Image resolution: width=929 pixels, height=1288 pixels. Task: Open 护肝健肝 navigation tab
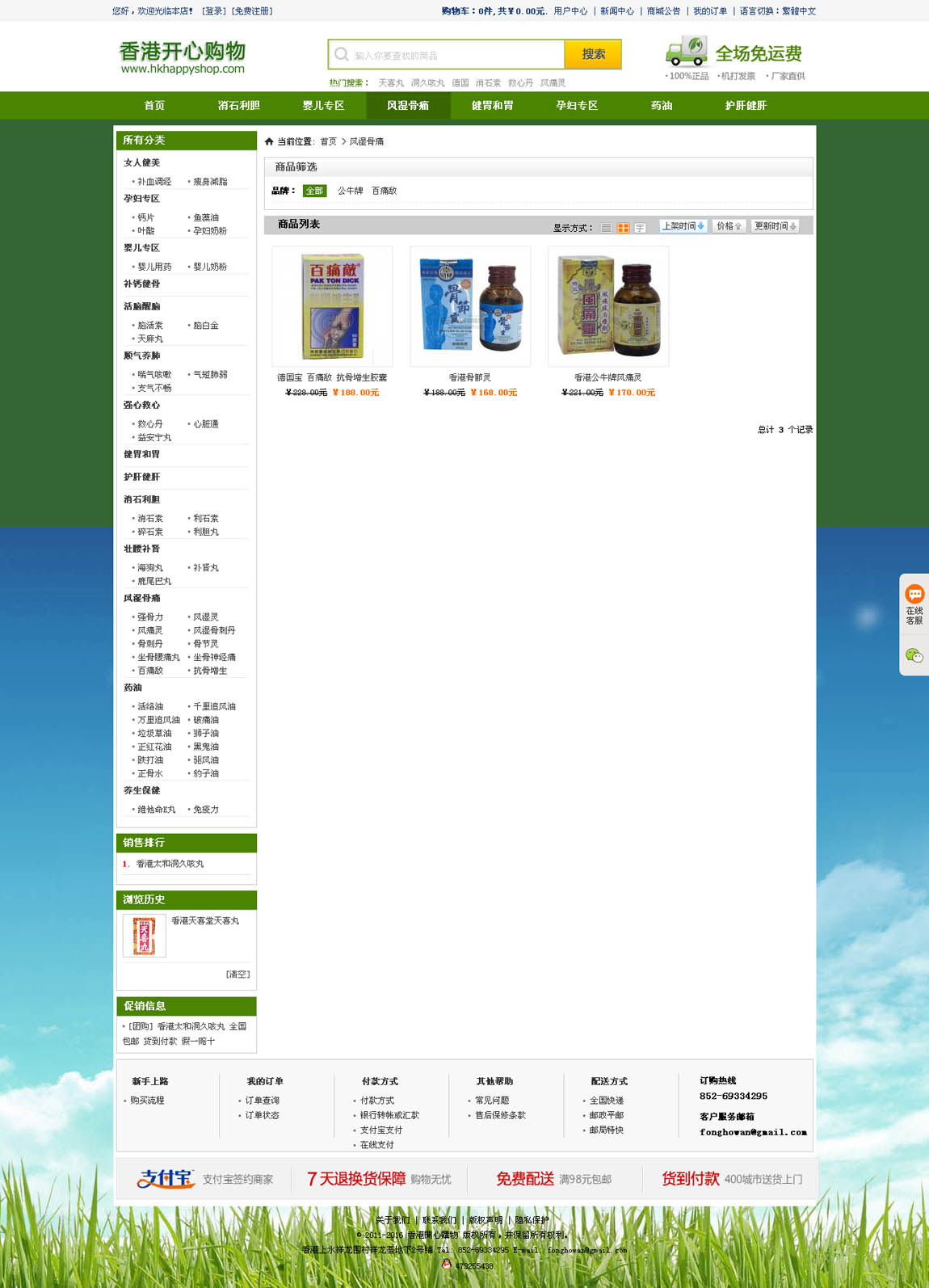pos(746,106)
